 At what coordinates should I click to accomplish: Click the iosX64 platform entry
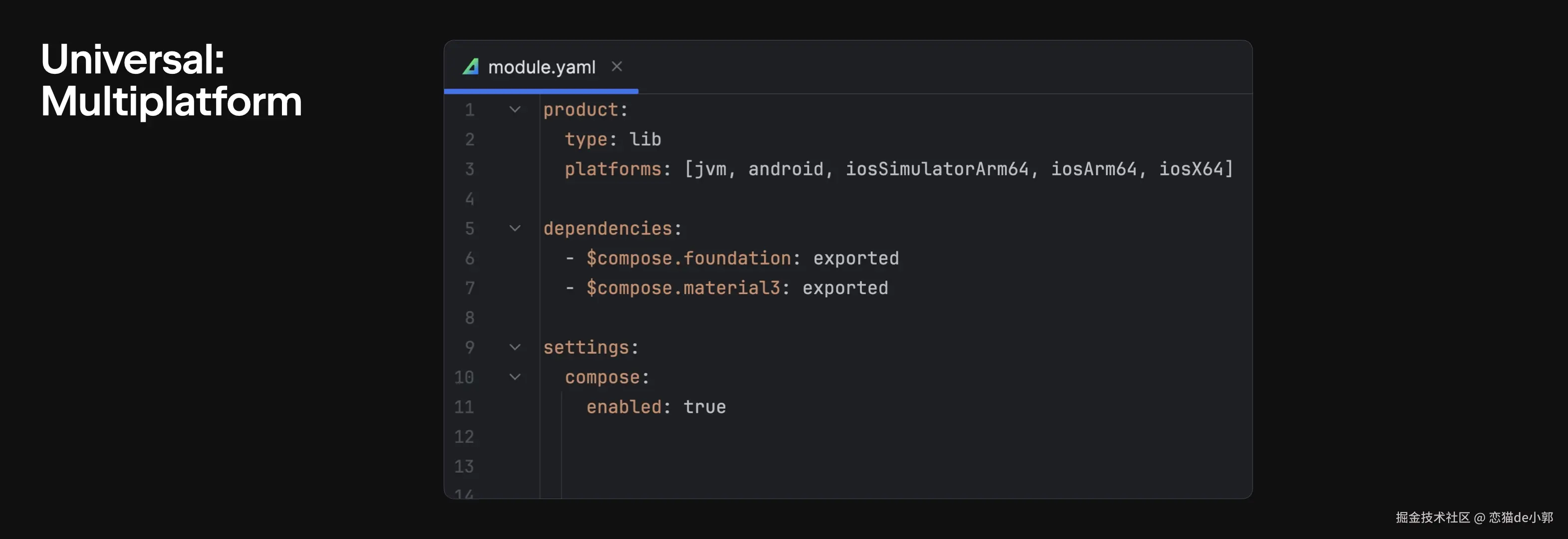click(x=1191, y=169)
